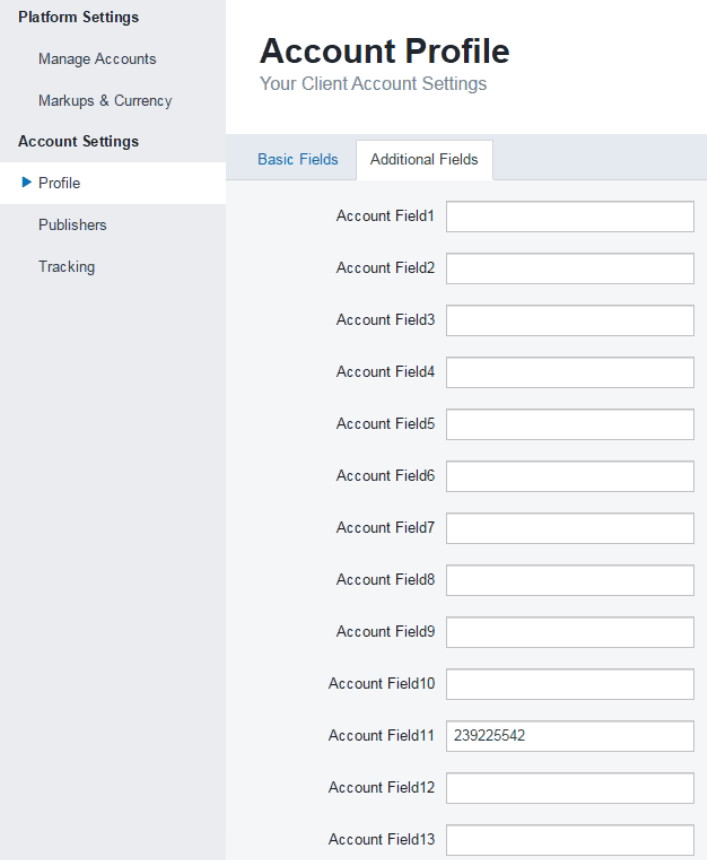The width and height of the screenshot is (707, 860).
Task: Focus the Account Field6 input
Action: pos(570,476)
